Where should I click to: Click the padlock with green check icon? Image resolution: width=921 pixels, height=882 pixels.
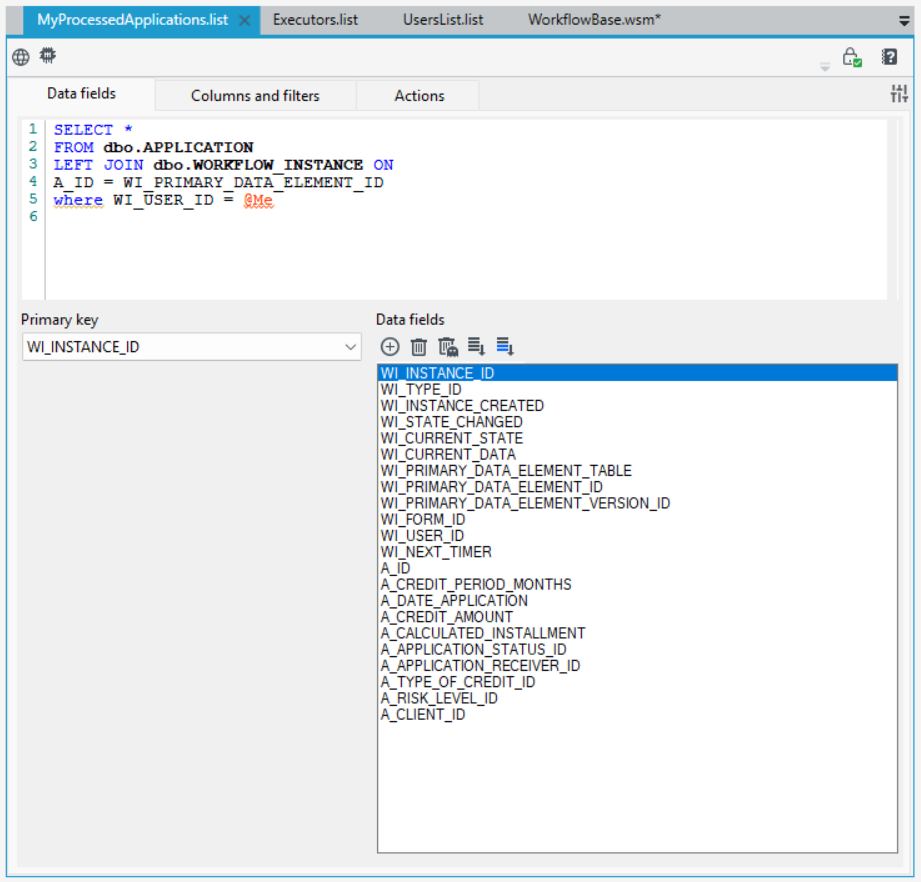pos(852,57)
